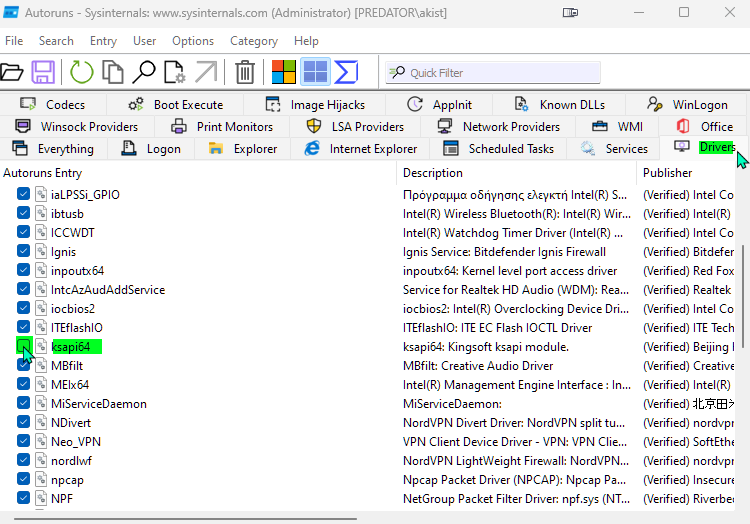750x524 pixels.
Task: Click the file icon of ibtusb
Action: [41, 213]
